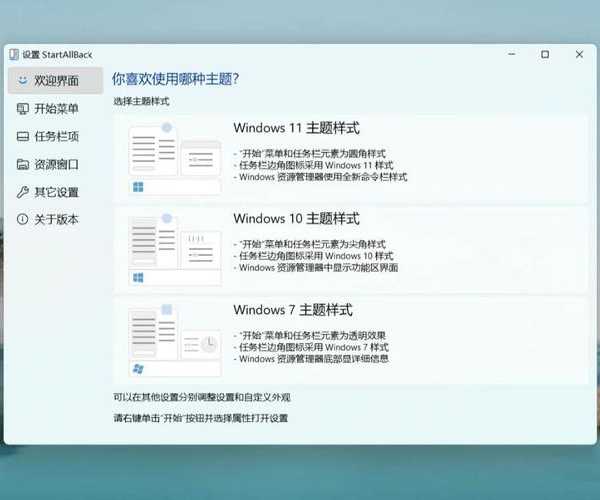Click the heading 你喜欢使用哪种主题?

pos(176,79)
